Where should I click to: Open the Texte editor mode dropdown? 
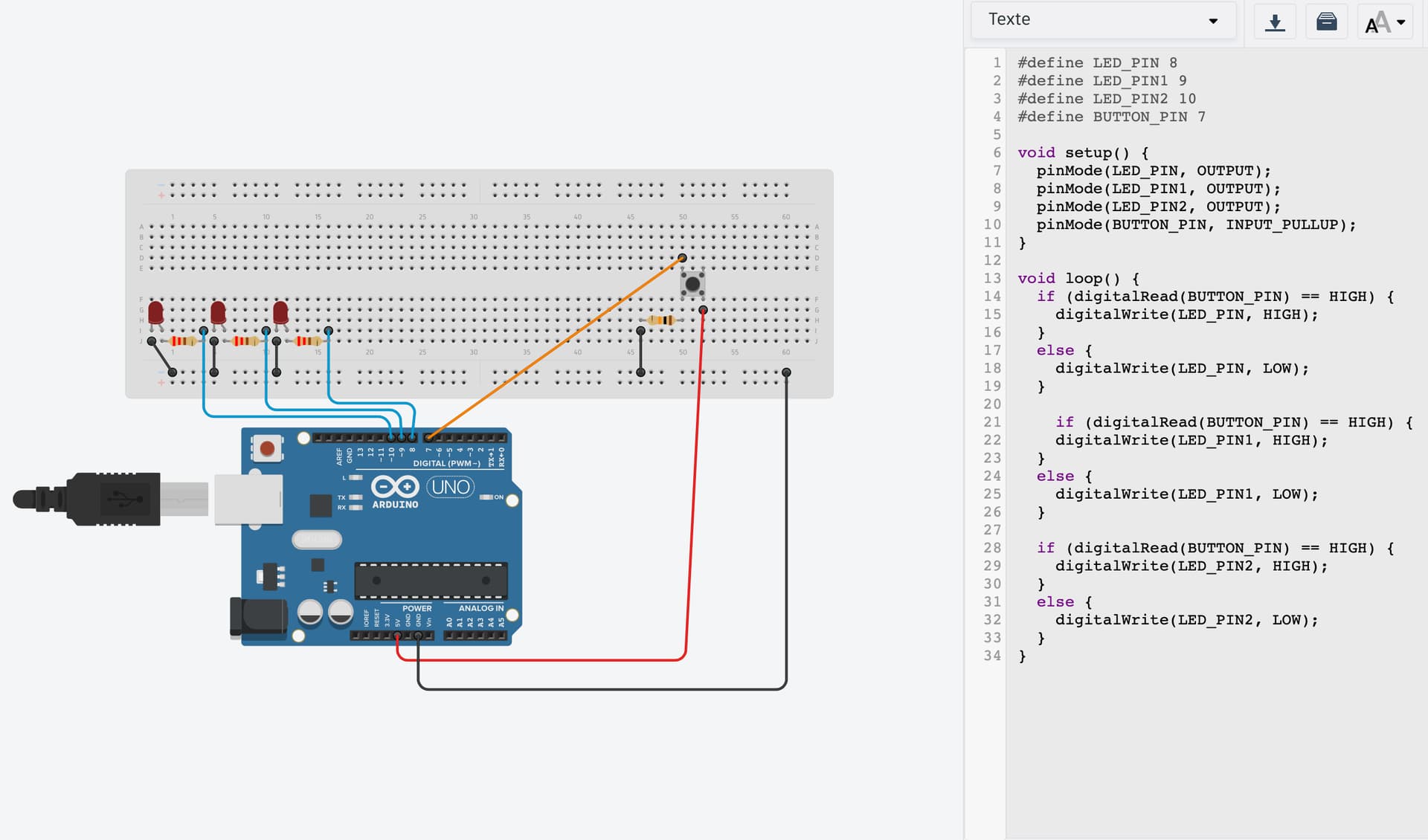(x=1103, y=20)
